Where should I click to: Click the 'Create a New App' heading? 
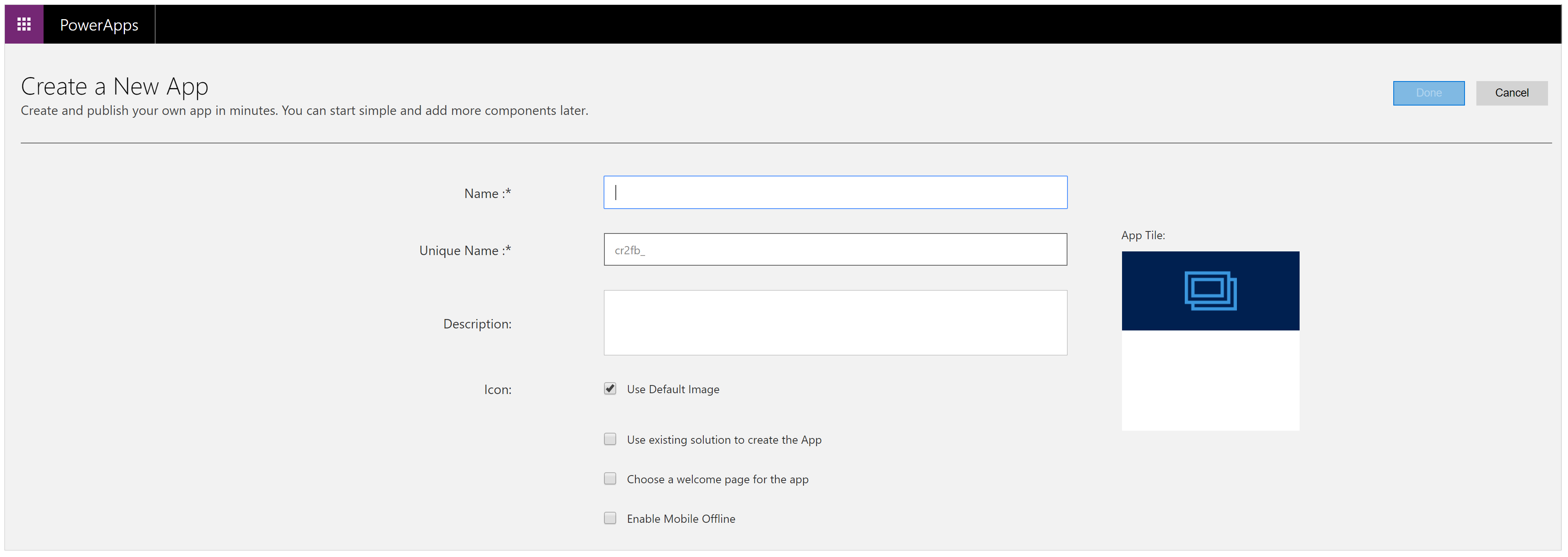tap(114, 86)
